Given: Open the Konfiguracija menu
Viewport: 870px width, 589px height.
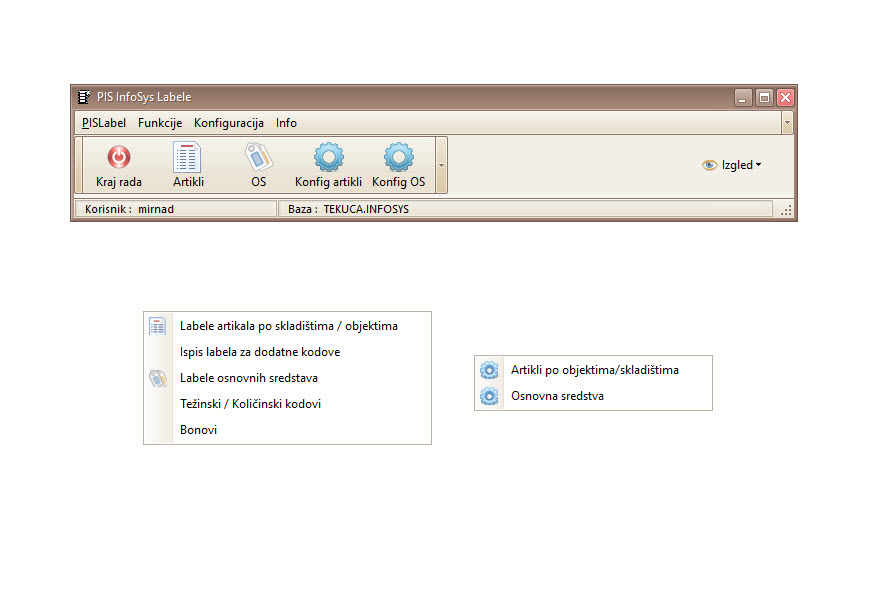Looking at the screenshot, I should pos(229,123).
